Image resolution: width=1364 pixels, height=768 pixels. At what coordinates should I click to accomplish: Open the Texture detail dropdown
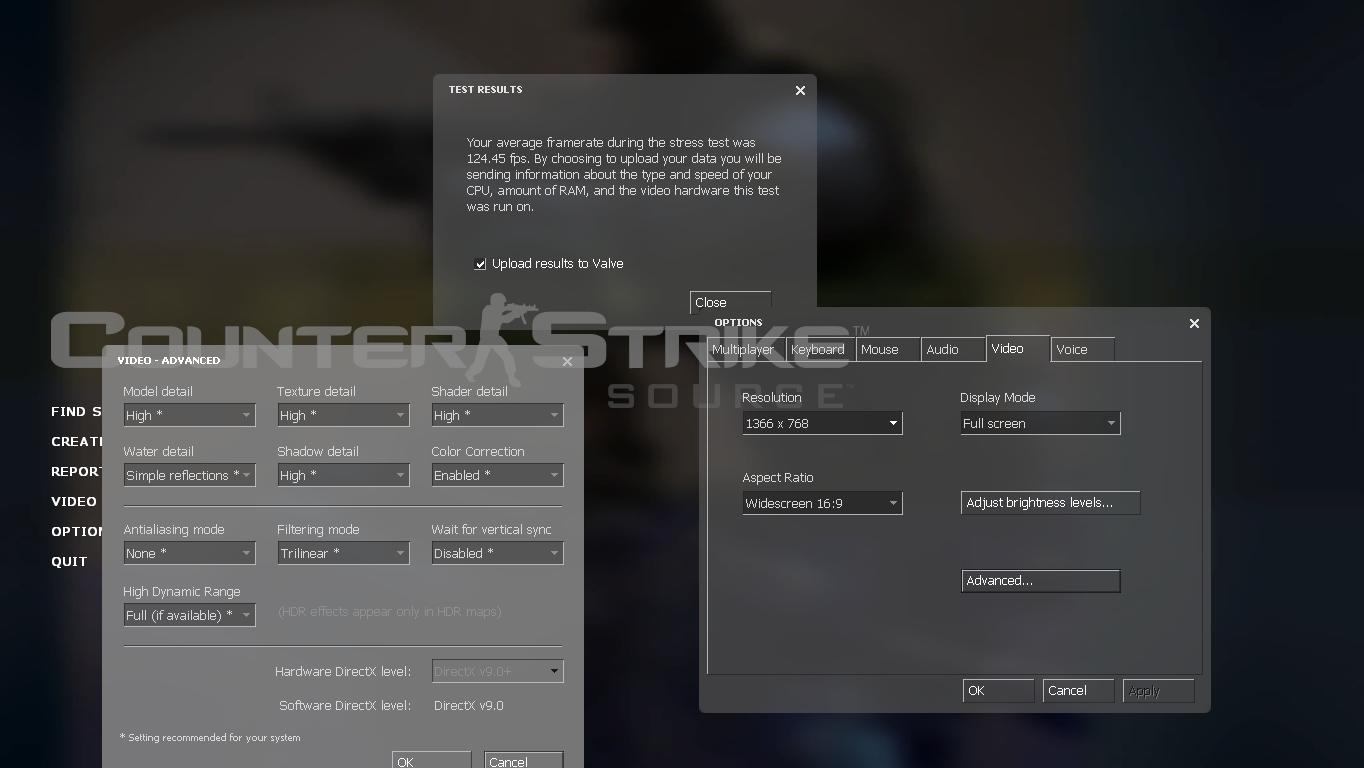tap(343, 415)
